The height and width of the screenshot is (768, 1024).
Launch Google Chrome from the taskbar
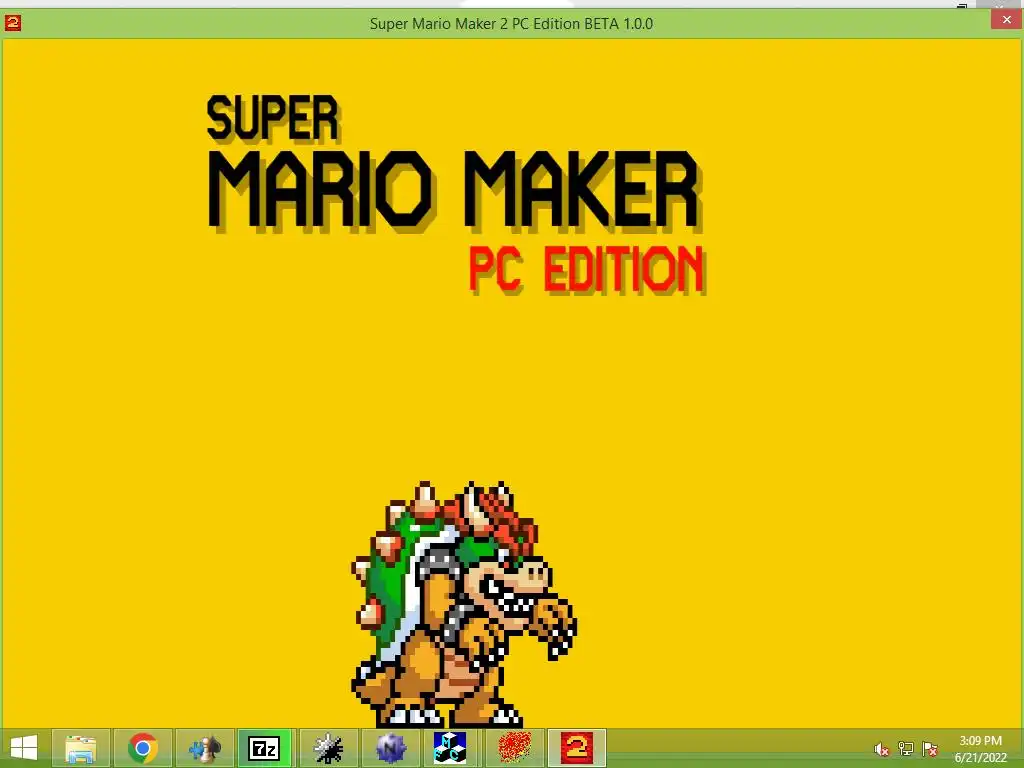[x=143, y=748]
